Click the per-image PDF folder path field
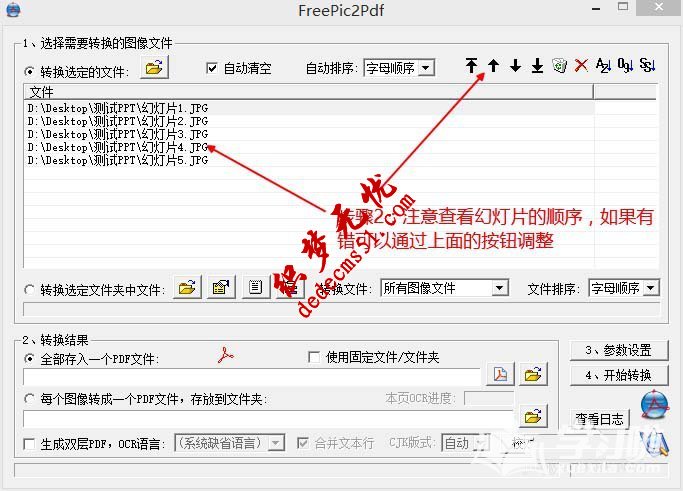Screen dimensions: 683x491 click(x=268, y=419)
